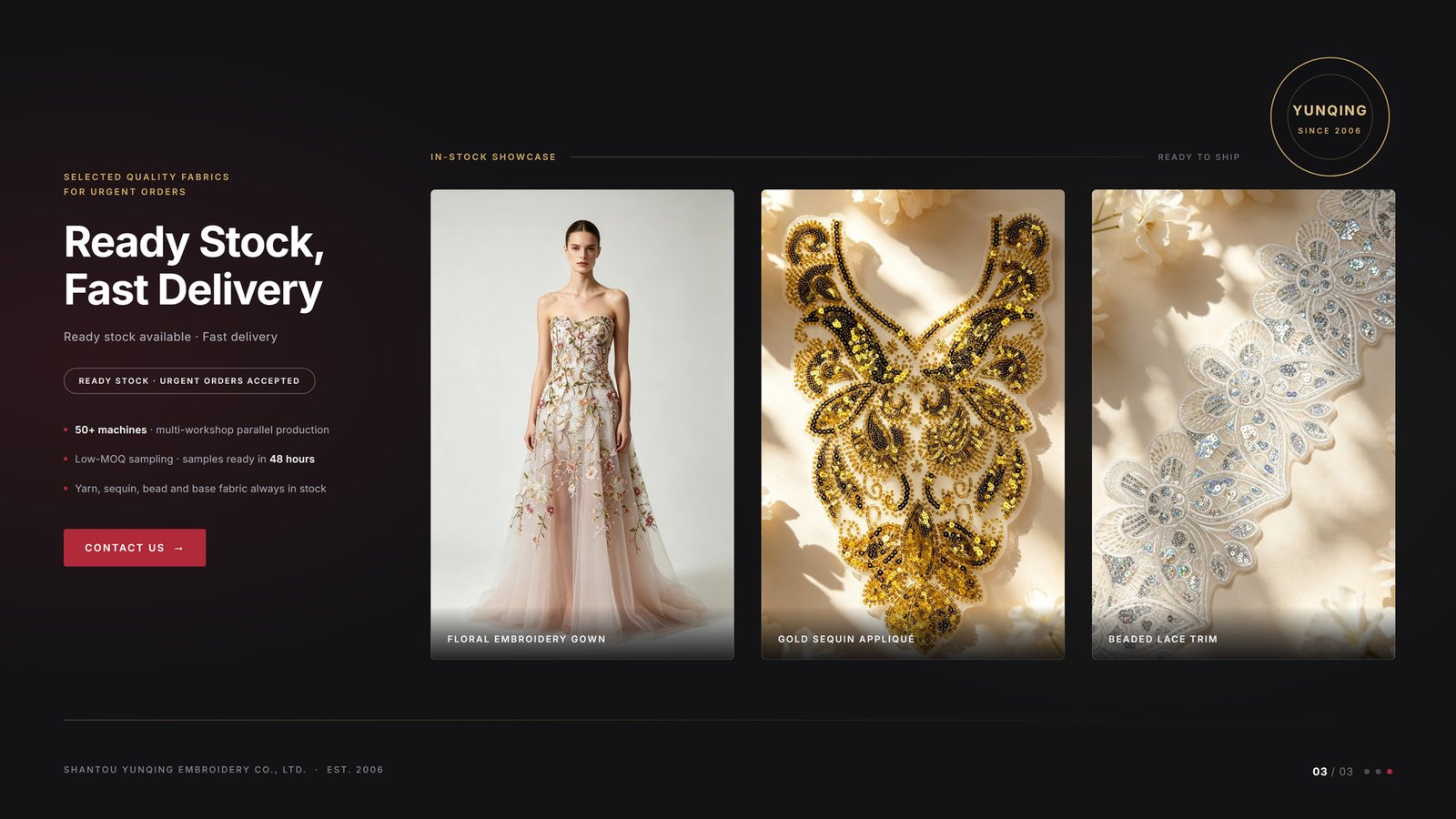Click 'SELECTED QUALITY FABRICS' tagline
The height and width of the screenshot is (819, 1456).
[147, 177]
